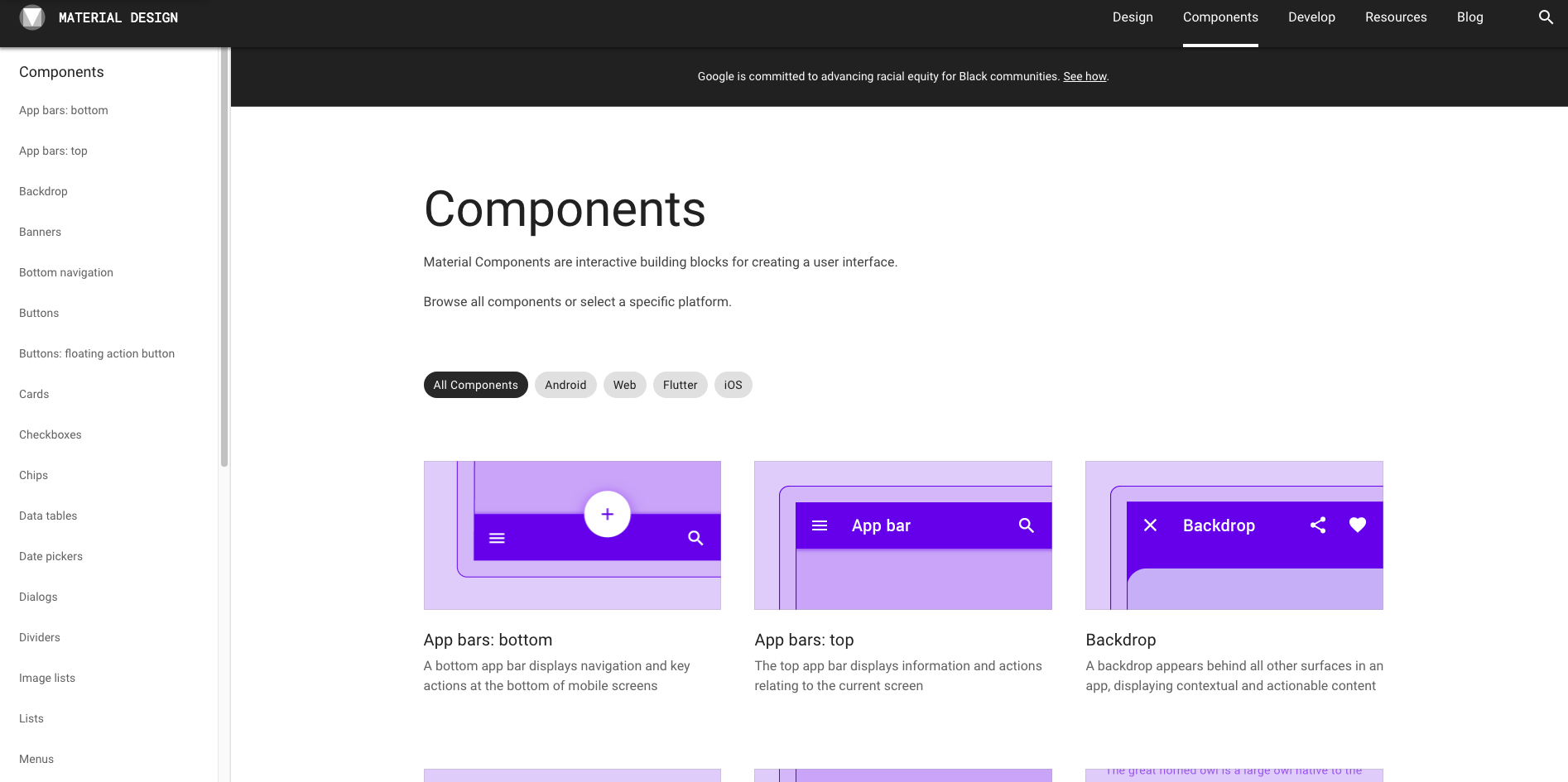Select the All Components filter chip
The image size is (1568, 782).
click(476, 385)
